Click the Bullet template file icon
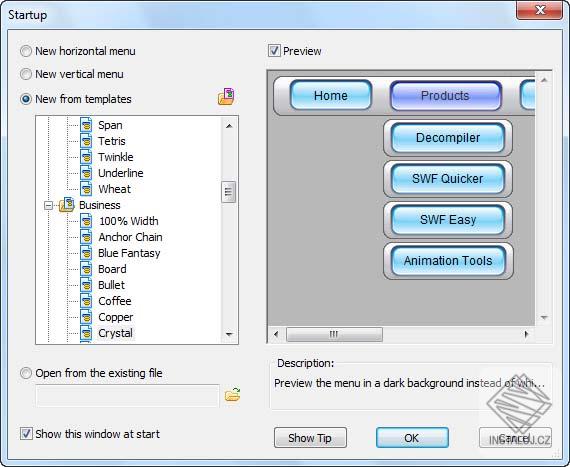 [86, 285]
